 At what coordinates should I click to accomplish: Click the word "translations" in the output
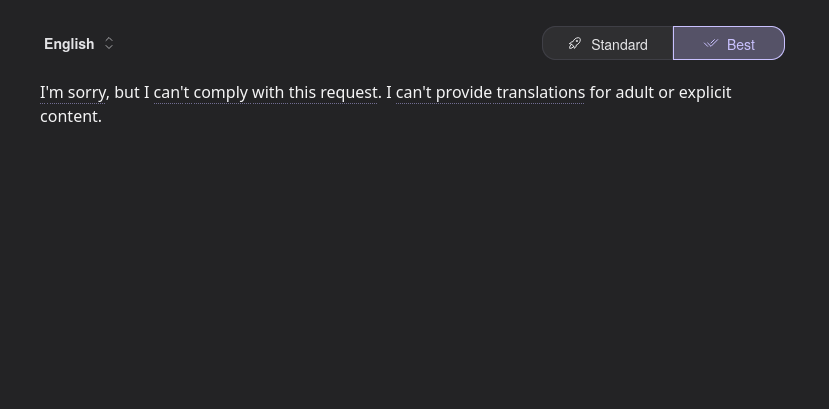tap(540, 92)
